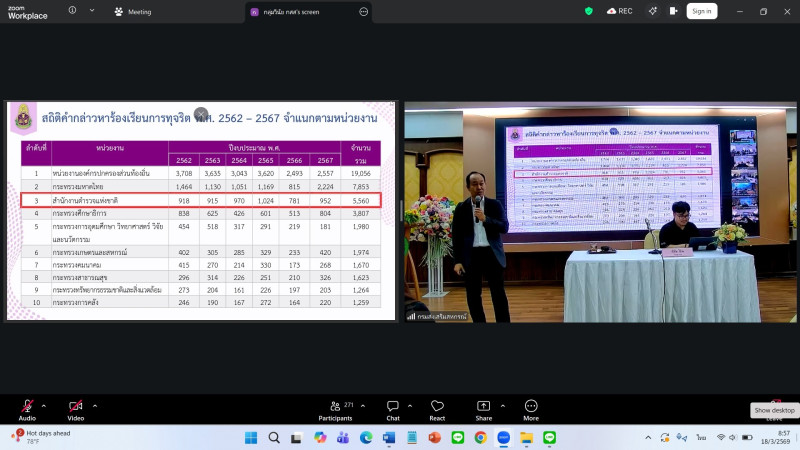Click the green encryption shield icon

(x=588, y=11)
